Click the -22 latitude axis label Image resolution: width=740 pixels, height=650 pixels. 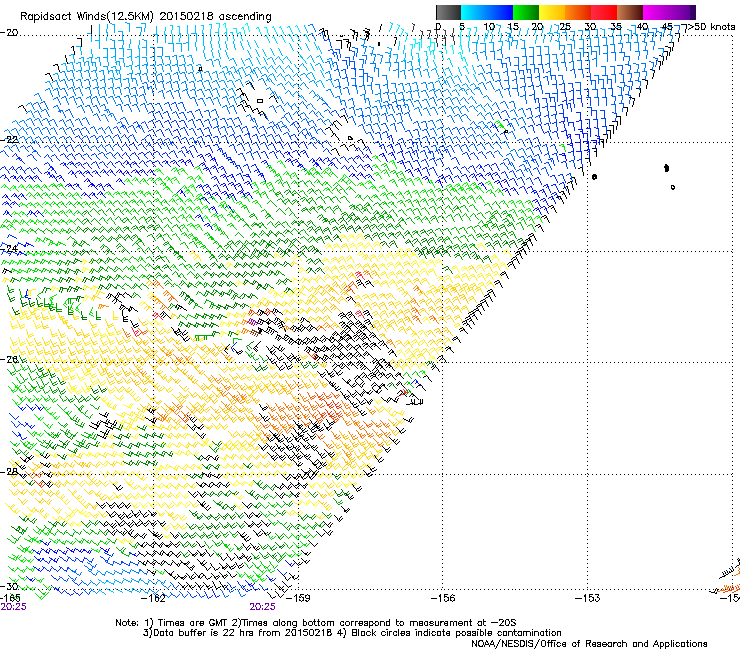point(9,140)
